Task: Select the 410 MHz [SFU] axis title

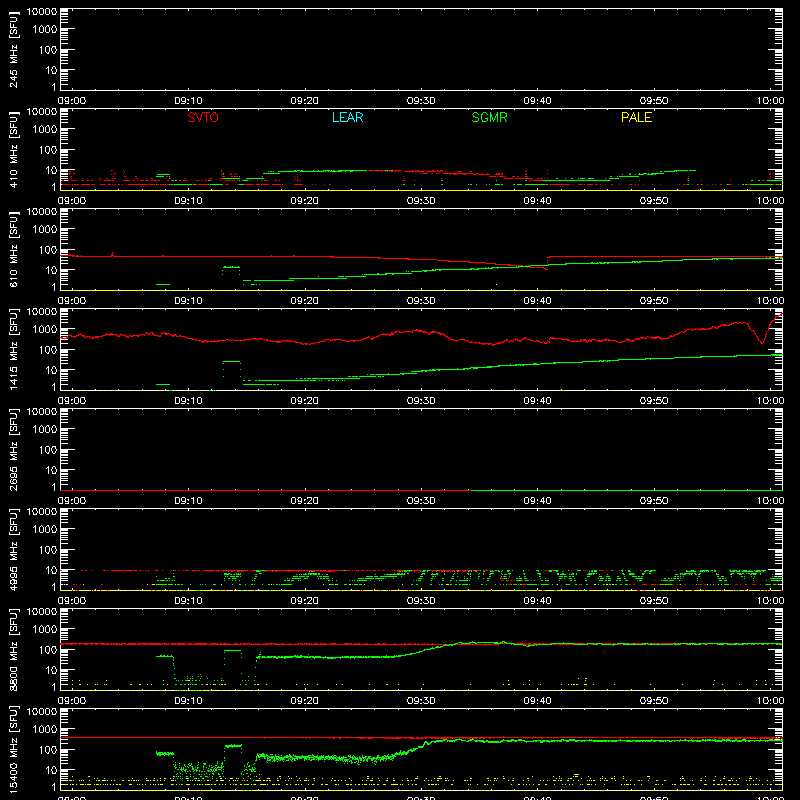Action: (13, 149)
